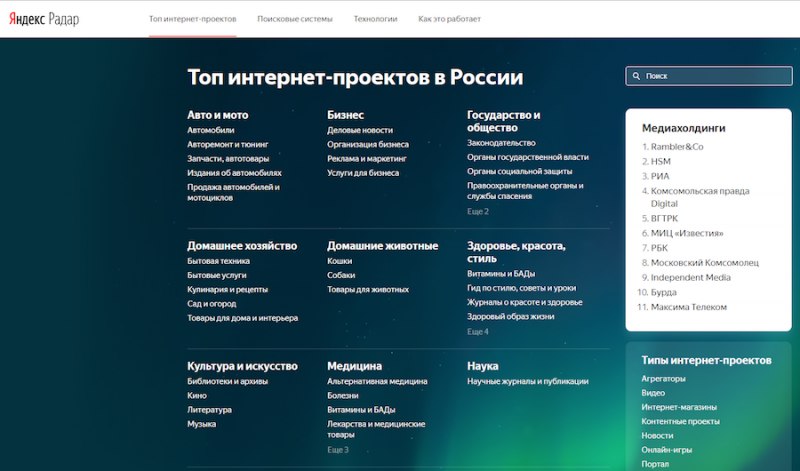This screenshot has width=800, height=471.
Task: Open Товары для дома и интерьера
Action: pos(242,318)
